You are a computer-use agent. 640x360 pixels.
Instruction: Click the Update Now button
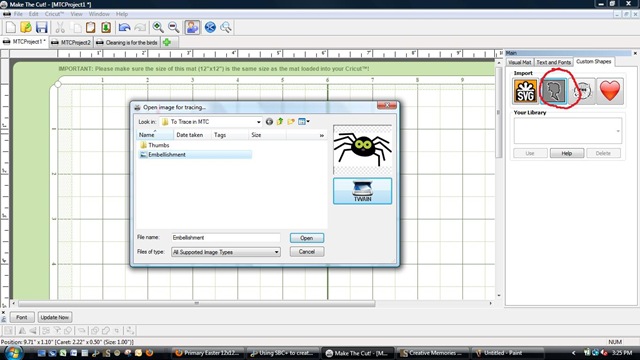[55, 317]
